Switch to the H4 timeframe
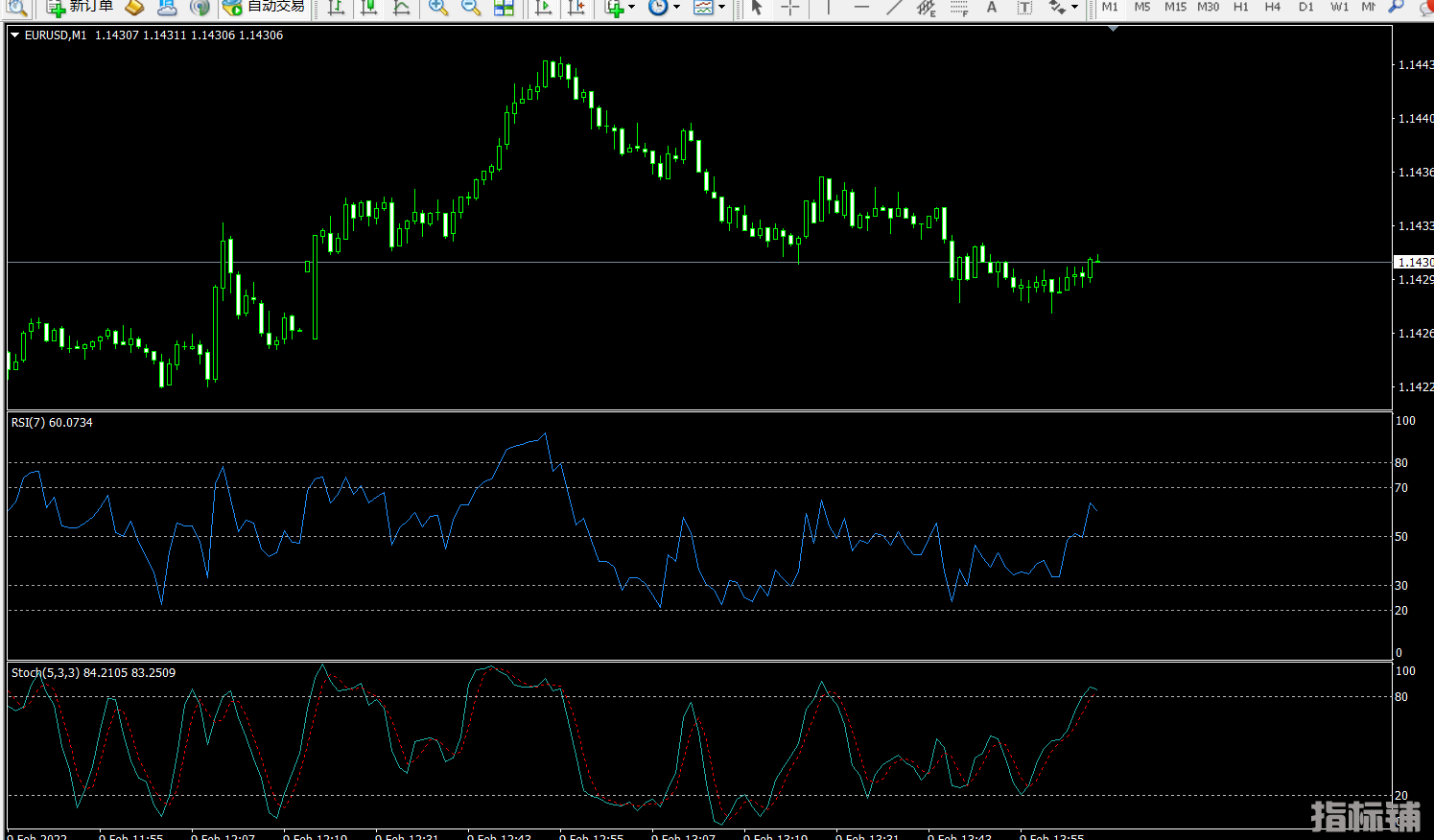 [1273, 8]
